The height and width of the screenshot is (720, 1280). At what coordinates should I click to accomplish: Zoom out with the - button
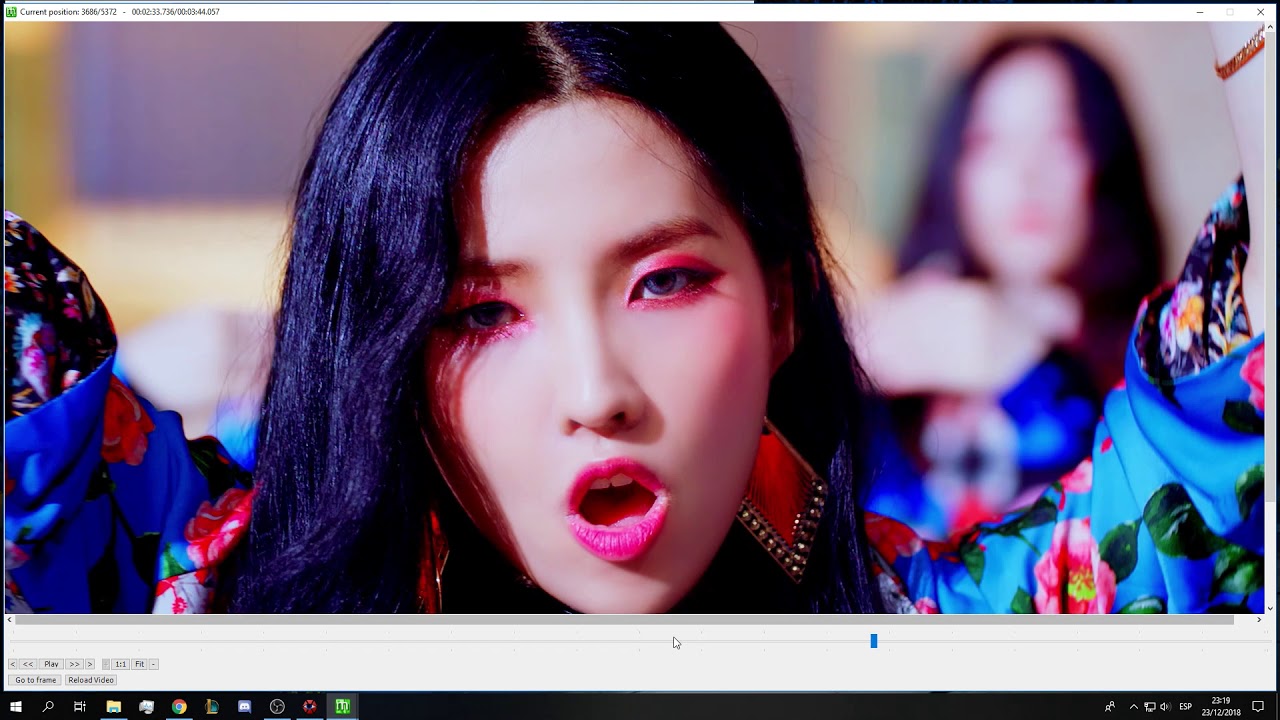(153, 664)
